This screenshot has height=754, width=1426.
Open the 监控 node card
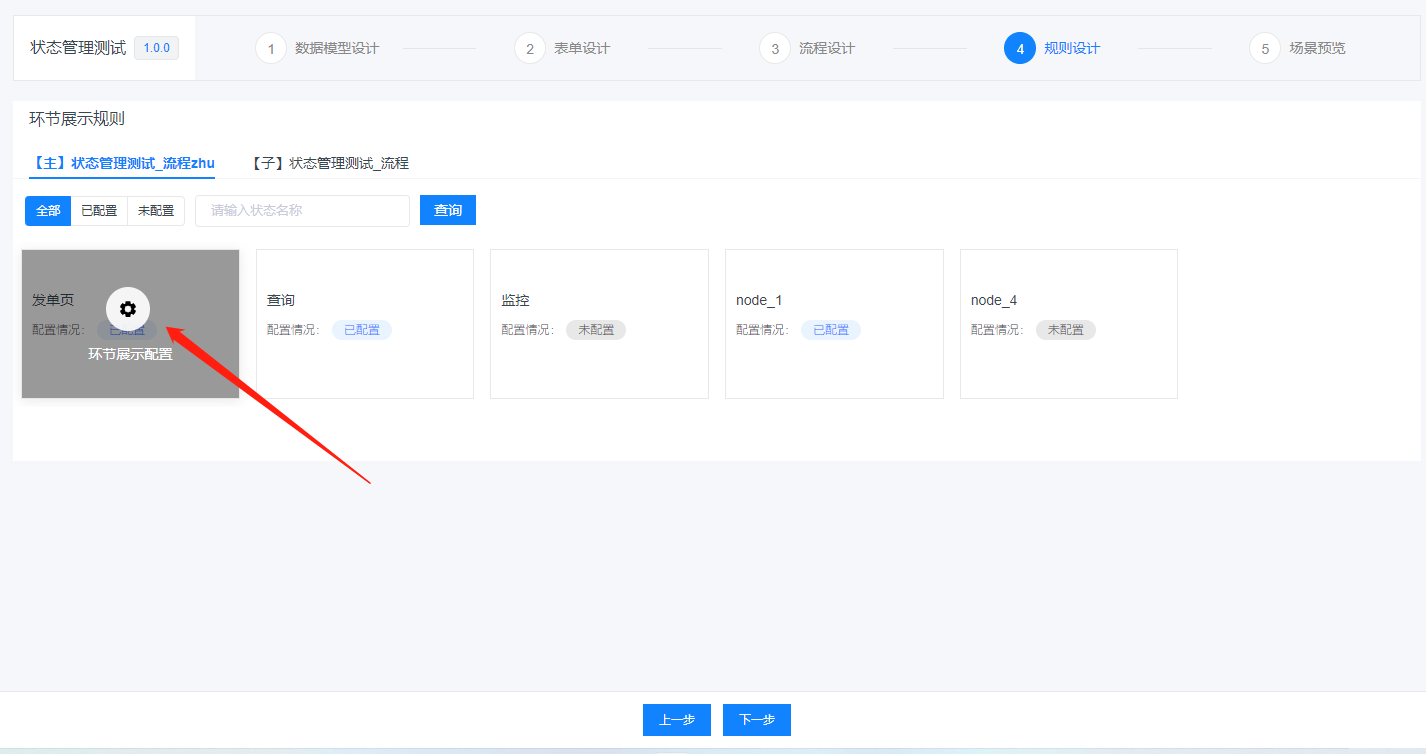[599, 324]
